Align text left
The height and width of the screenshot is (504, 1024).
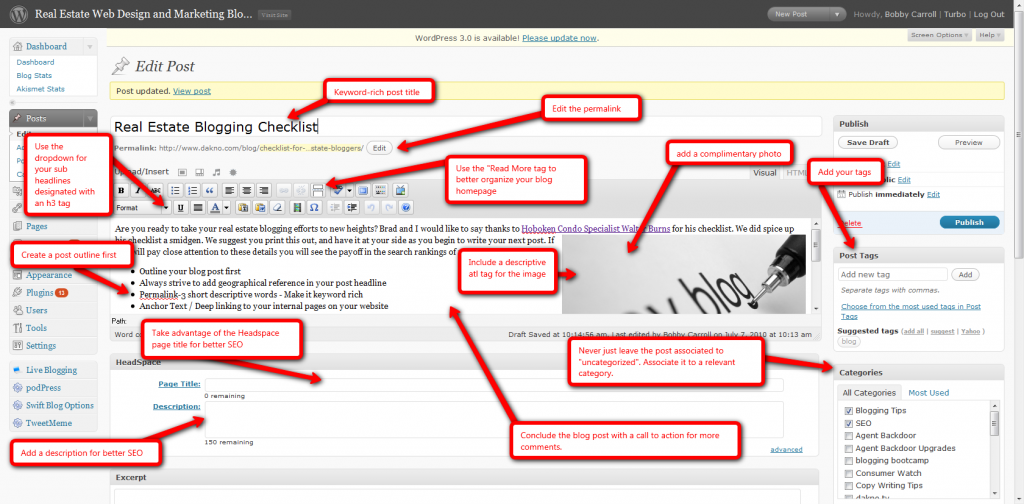229,190
